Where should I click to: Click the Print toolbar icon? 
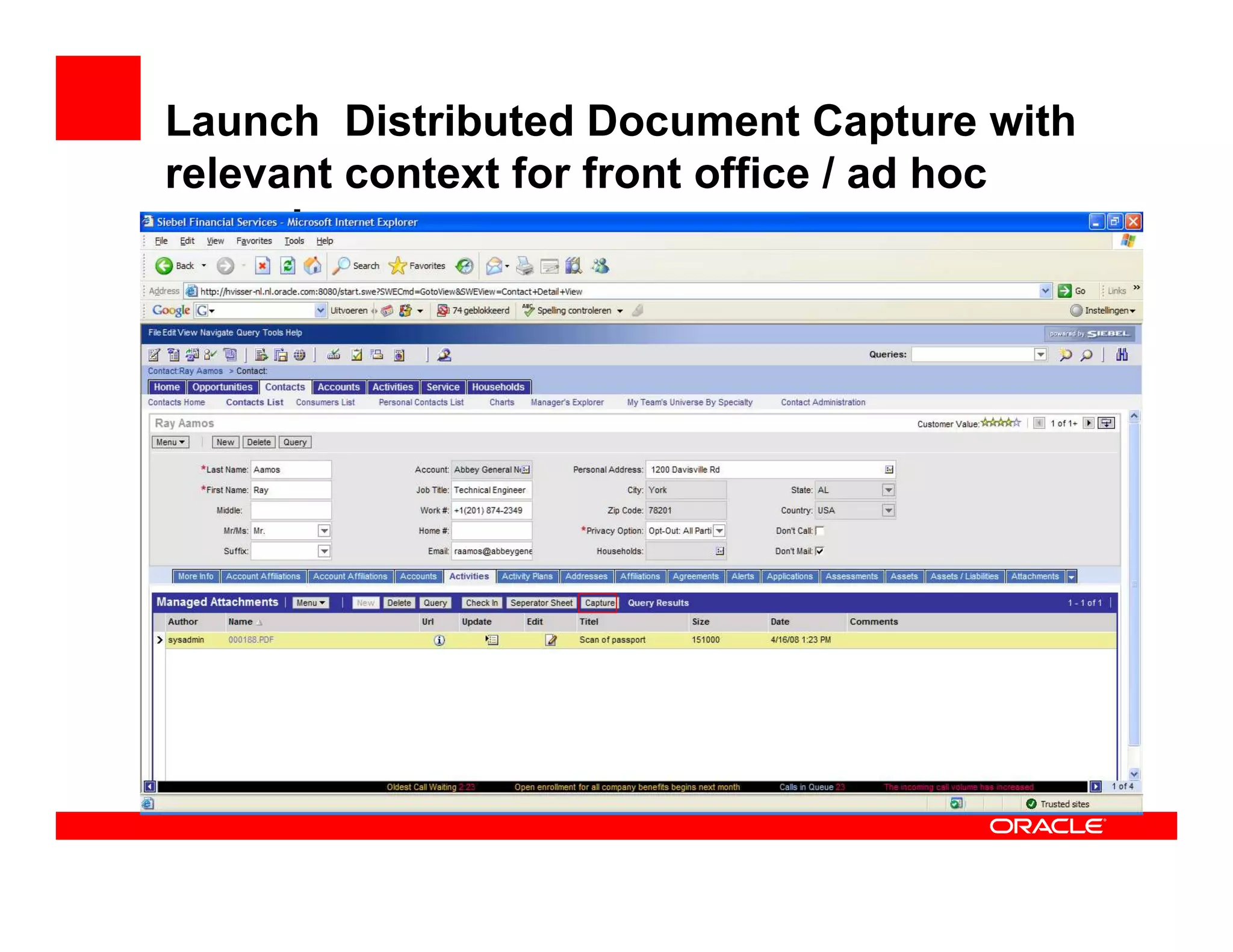pyautogui.click(x=525, y=265)
